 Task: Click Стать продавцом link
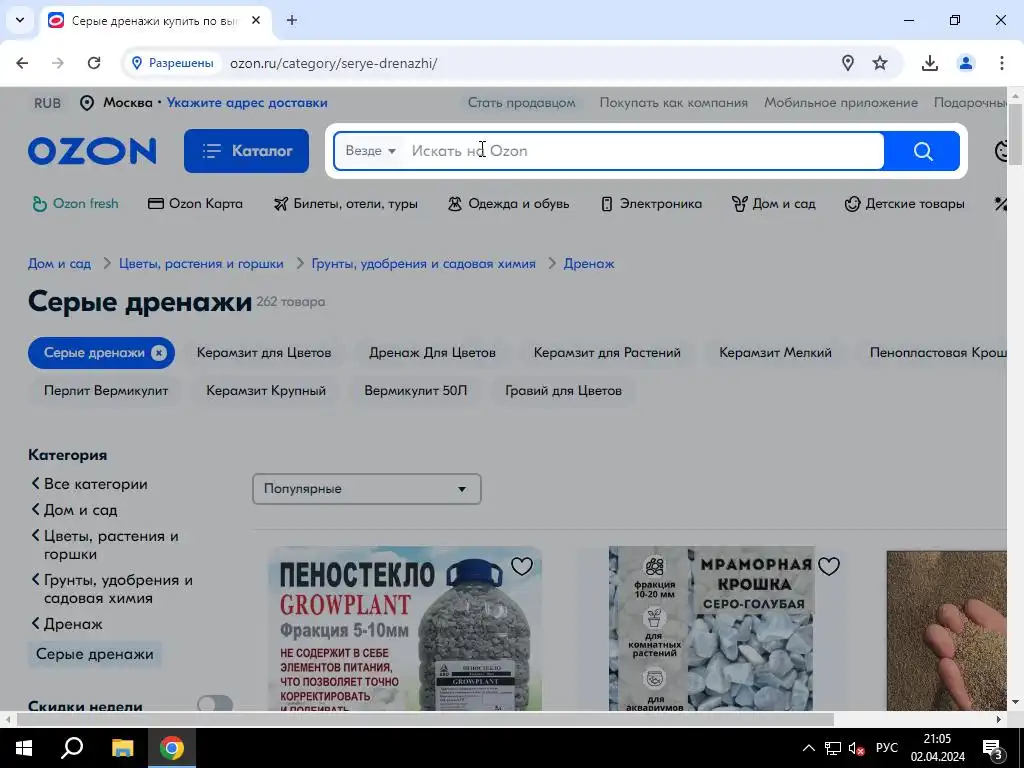[x=521, y=103]
